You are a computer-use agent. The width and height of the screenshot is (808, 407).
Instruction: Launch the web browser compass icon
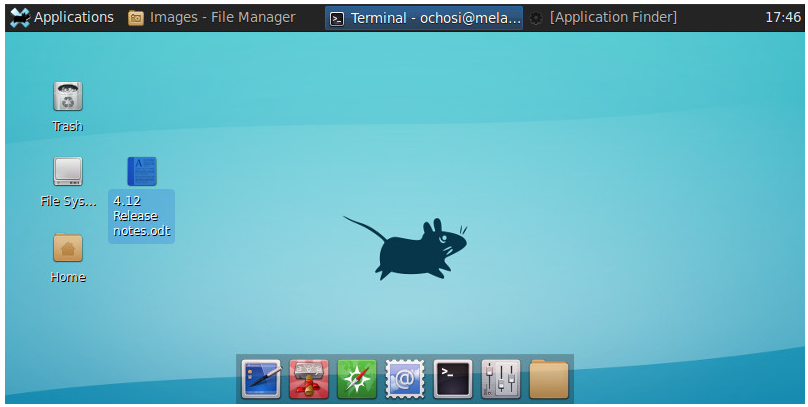point(357,379)
